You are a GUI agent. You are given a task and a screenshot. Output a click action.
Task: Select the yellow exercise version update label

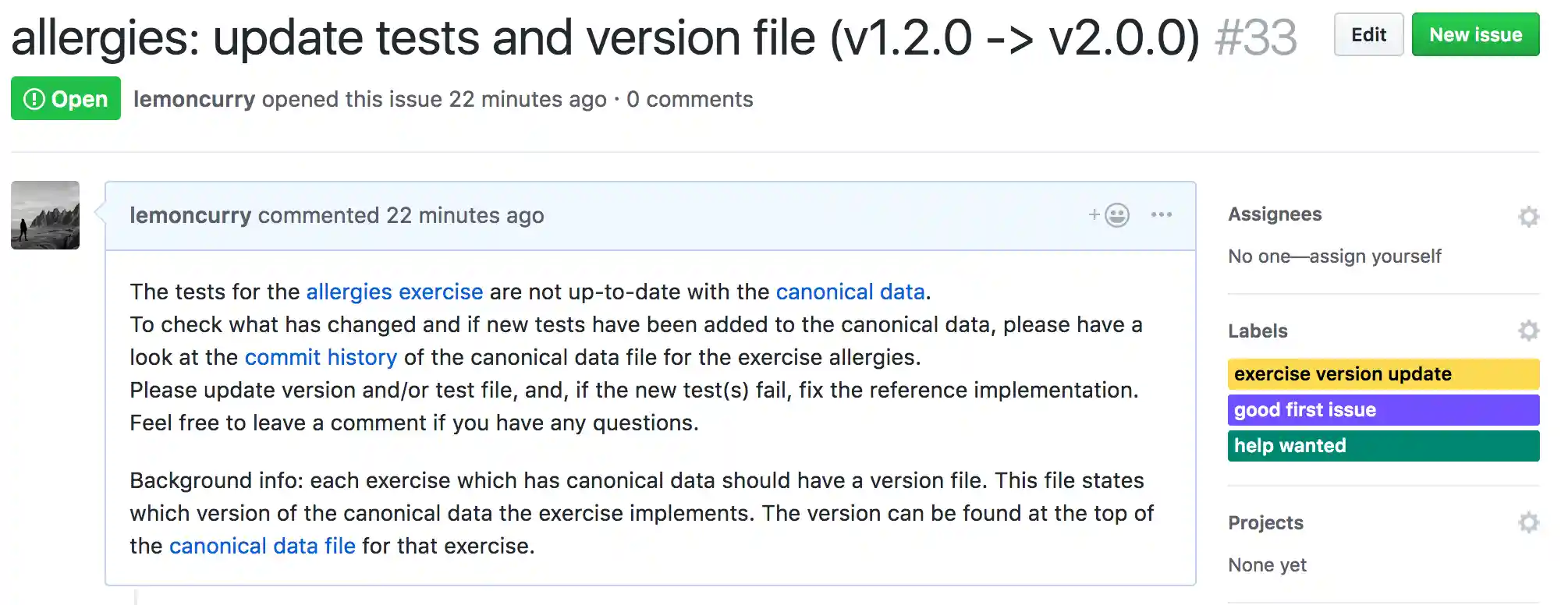1382,374
